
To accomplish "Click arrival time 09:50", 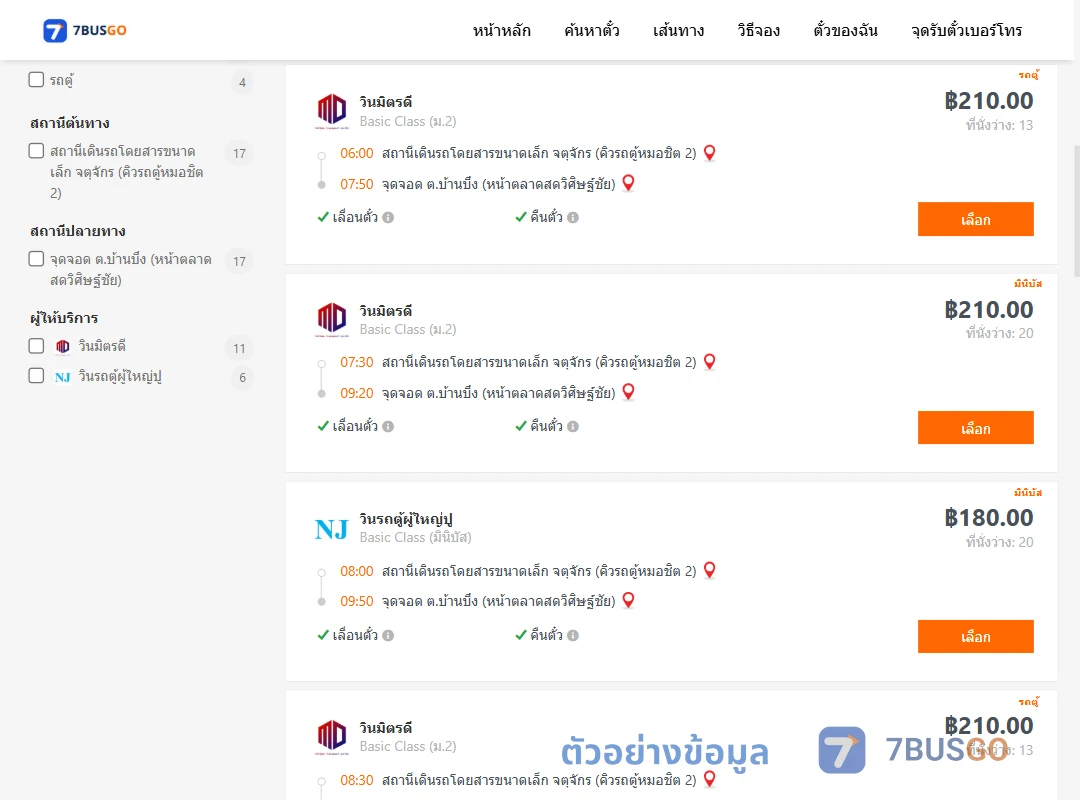I will 357,602.
